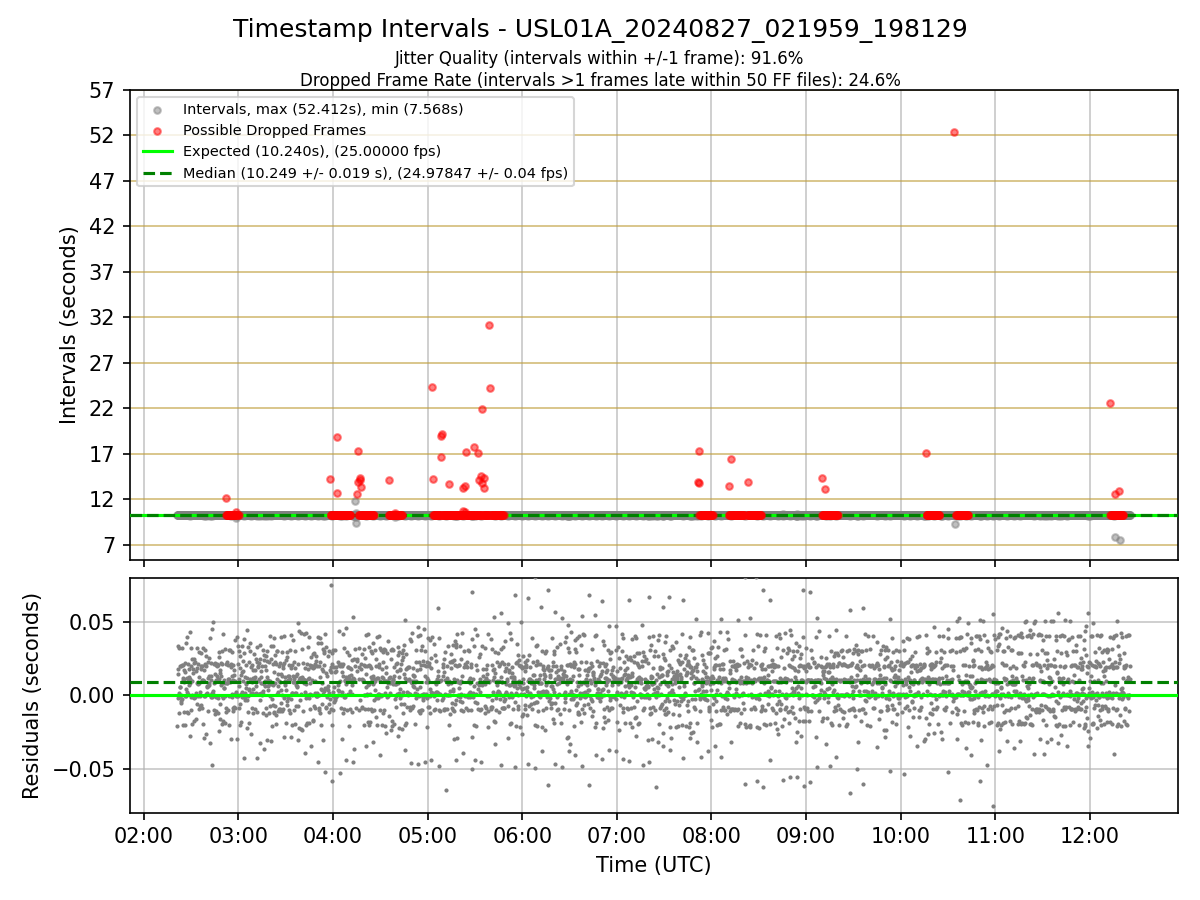Click the 47 tick on the intervals axis
Screen dimensions: 1200x900
pos(102,181)
